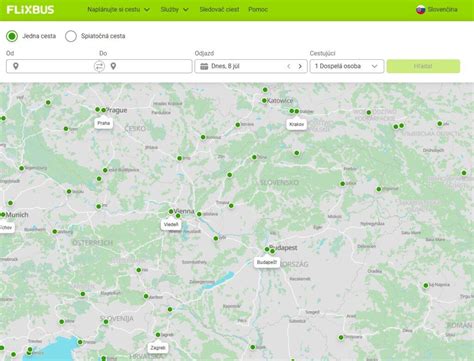Open the Naplánujte si cestu menu
This screenshot has width=474, height=361.
[x=118, y=10]
